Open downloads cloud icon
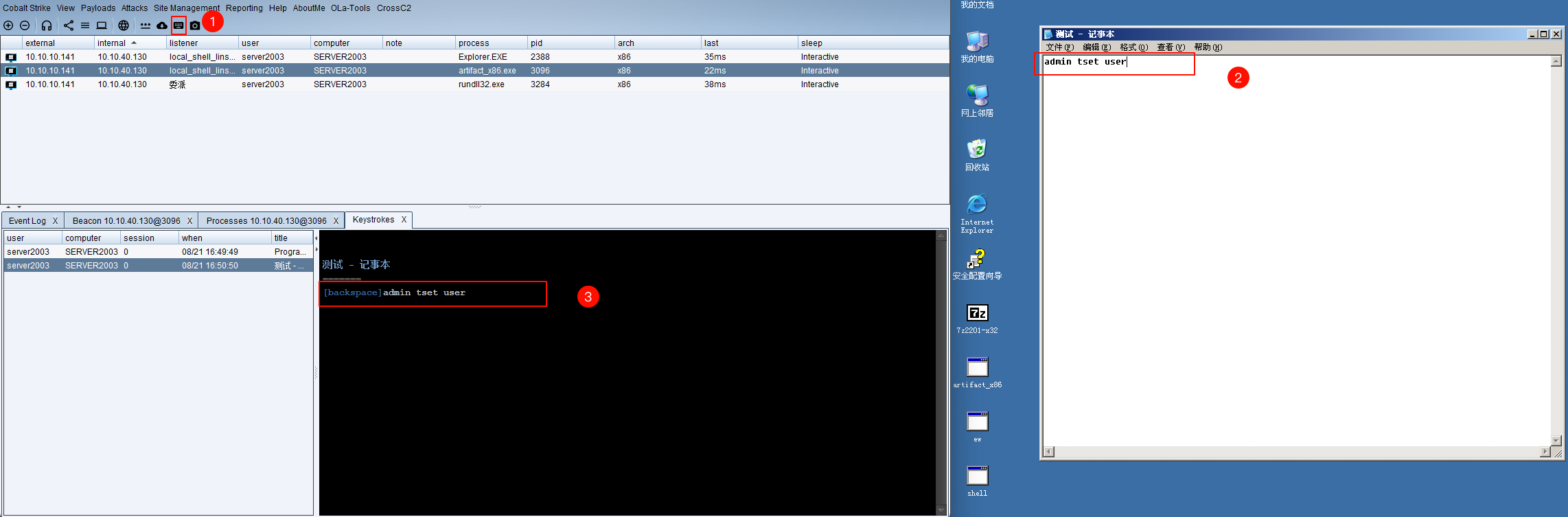Viewport: 1568px width, 517px height. point(162,25)
